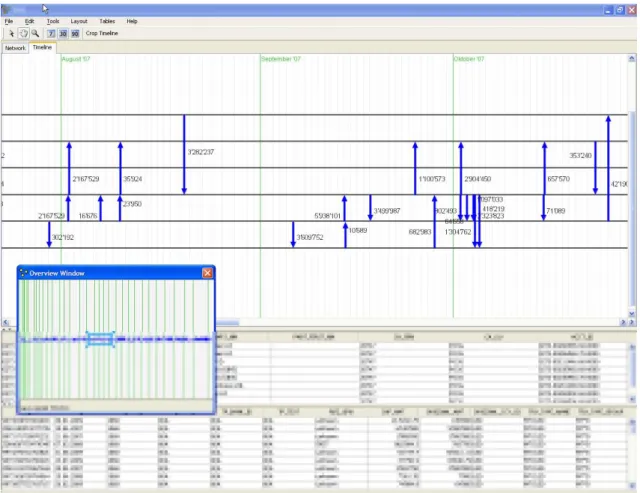Set the timeline view to 30 days
The image size is (640, 493).
click(x=63, y=33)
